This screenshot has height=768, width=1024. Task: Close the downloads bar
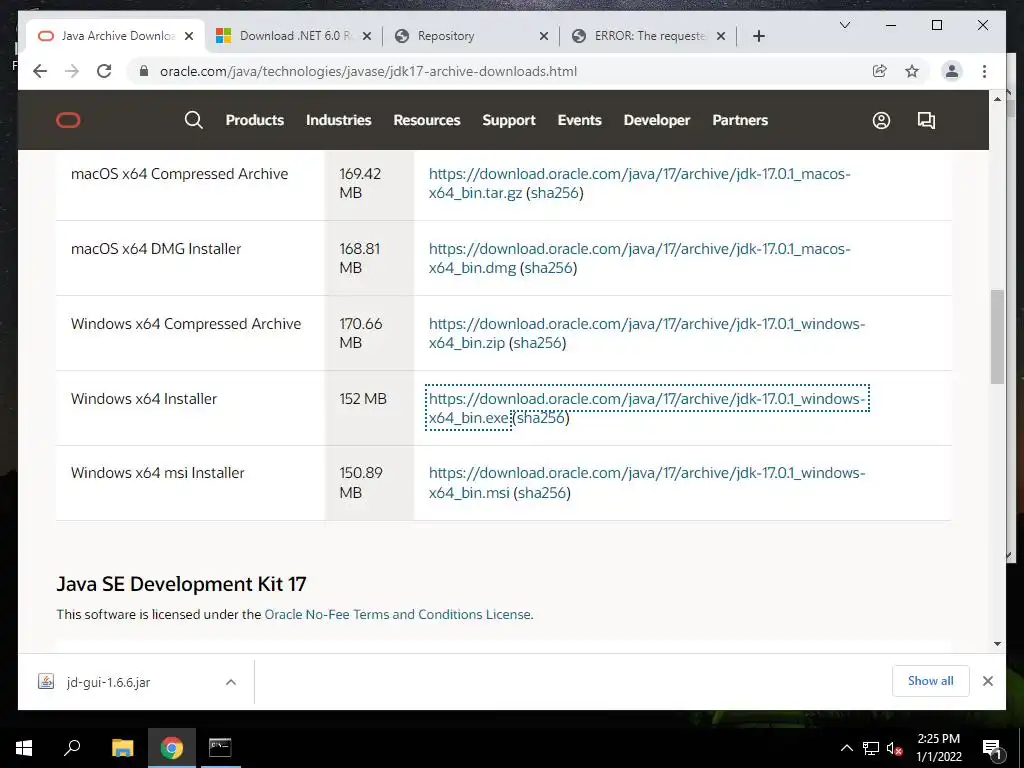(987, 681)
